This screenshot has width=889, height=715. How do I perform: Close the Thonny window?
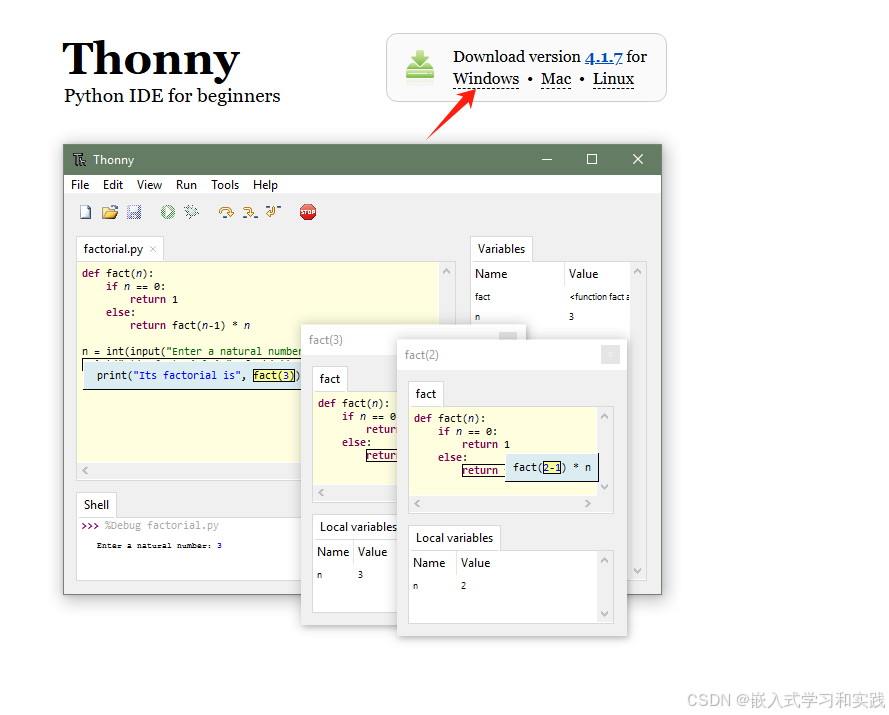click(638, 159)
